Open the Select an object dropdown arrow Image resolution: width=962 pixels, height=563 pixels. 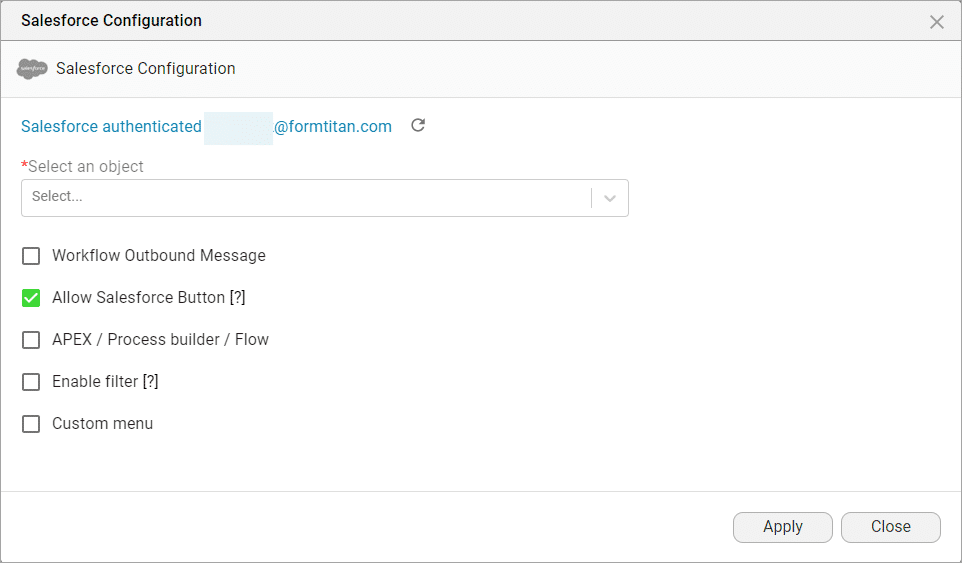[610, 198]
